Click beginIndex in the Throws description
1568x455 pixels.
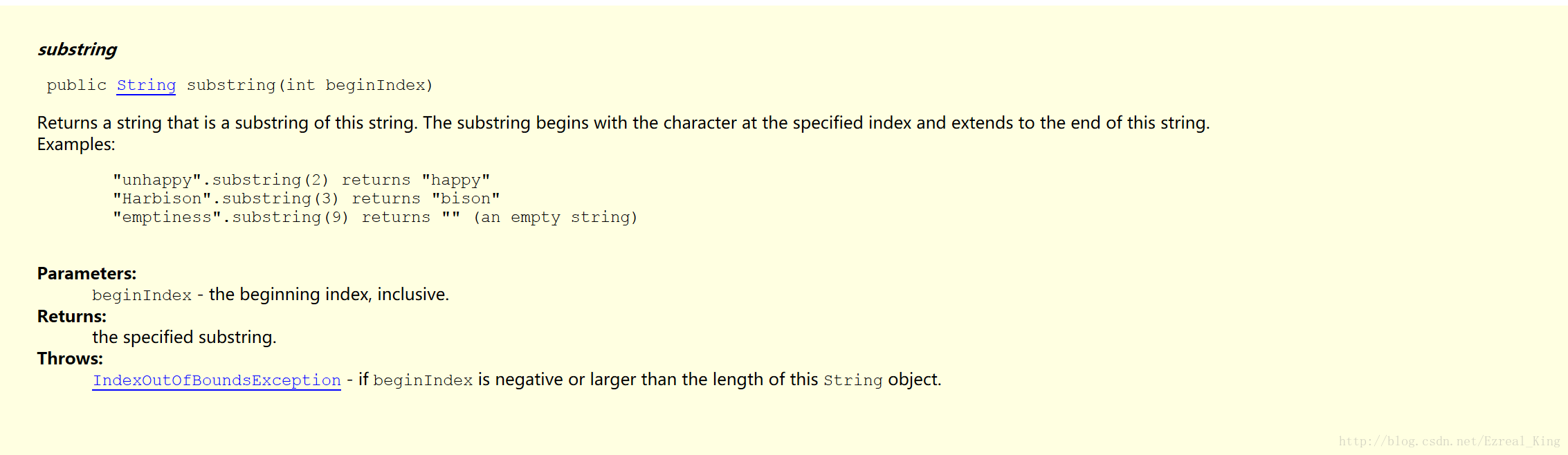click(423, 380)
